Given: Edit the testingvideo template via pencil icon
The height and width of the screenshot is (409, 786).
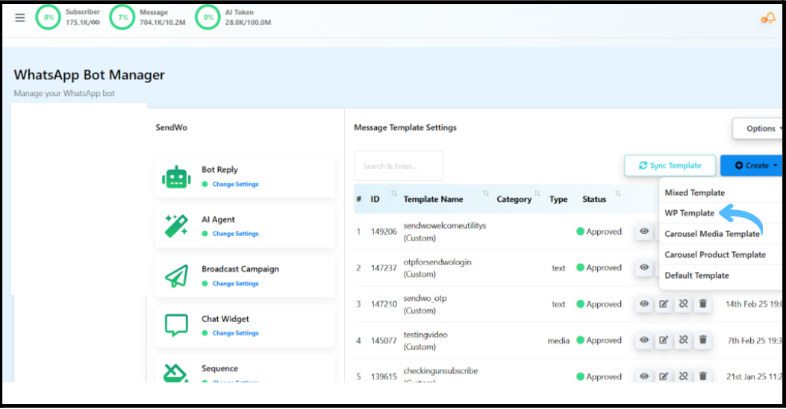Looking at the screenshot, I should pyautogui.click(x=664, y=341).
